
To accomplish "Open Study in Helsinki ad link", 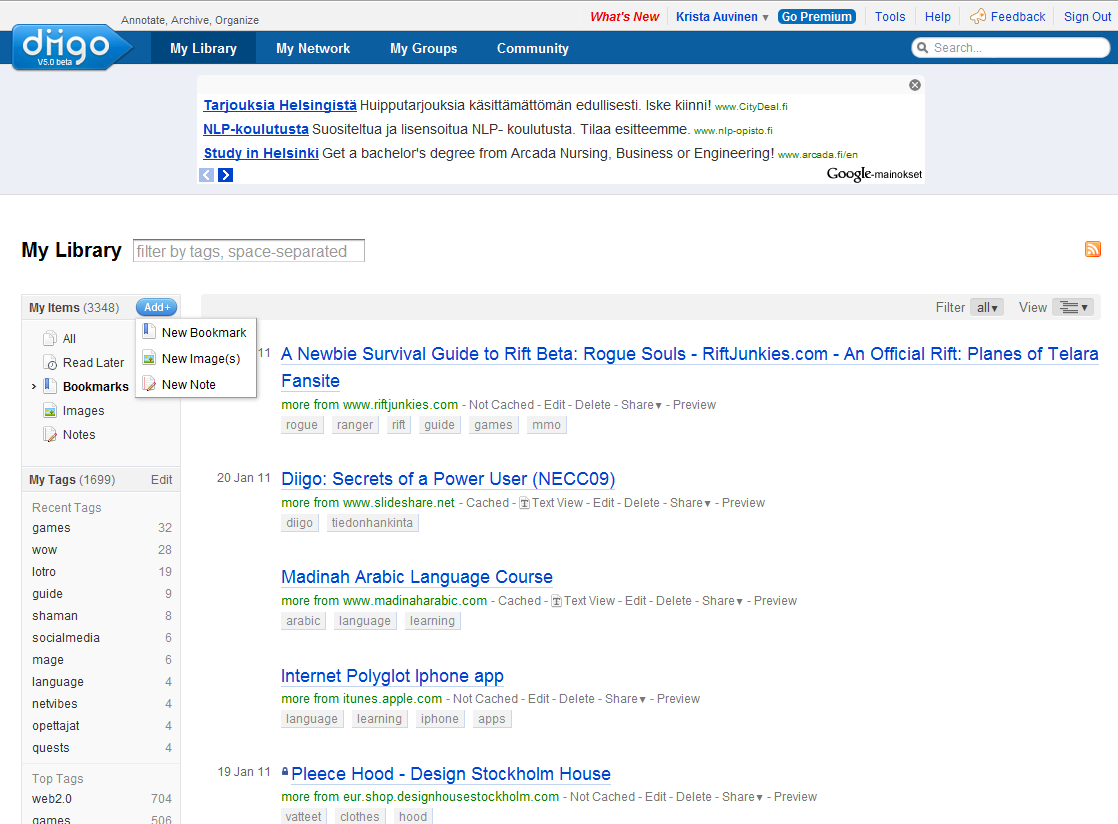I will click(x=261, y=153).
